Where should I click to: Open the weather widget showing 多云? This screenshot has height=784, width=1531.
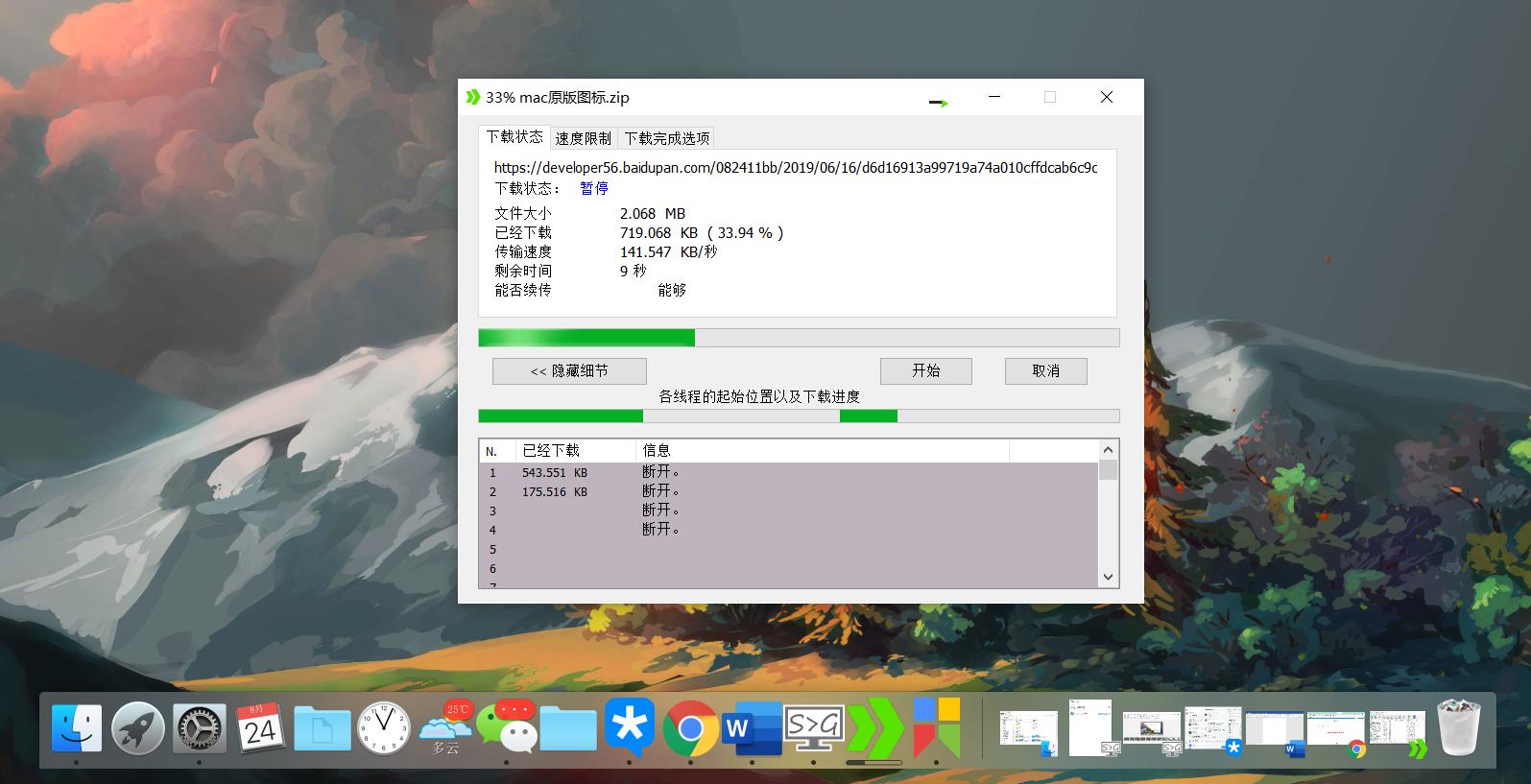(x=445, y=729)
